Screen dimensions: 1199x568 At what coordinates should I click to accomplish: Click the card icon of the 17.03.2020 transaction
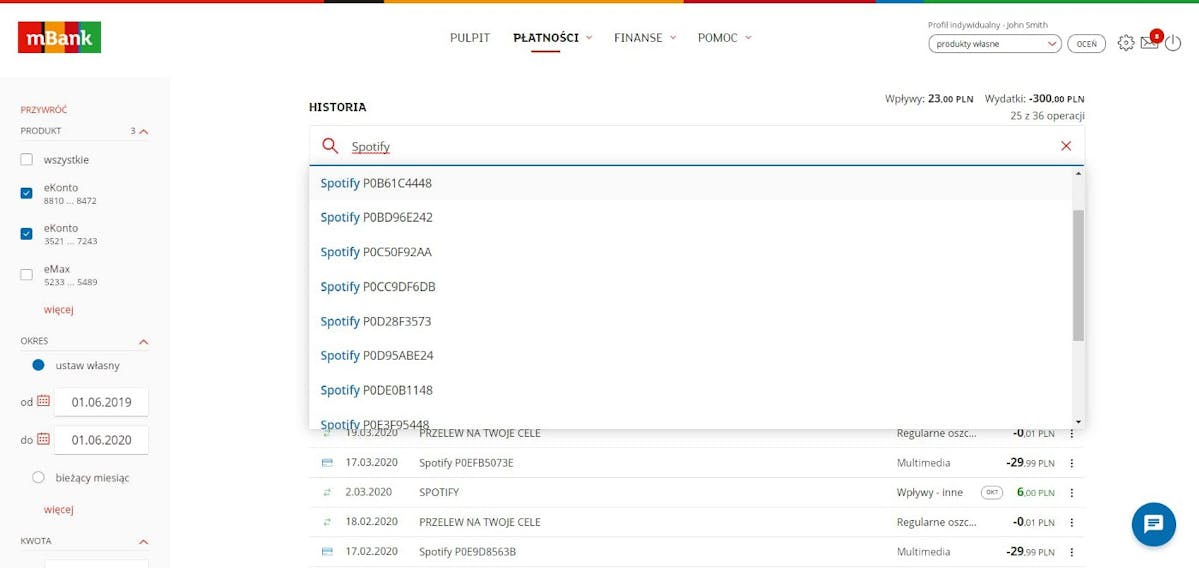click(327, 463)
